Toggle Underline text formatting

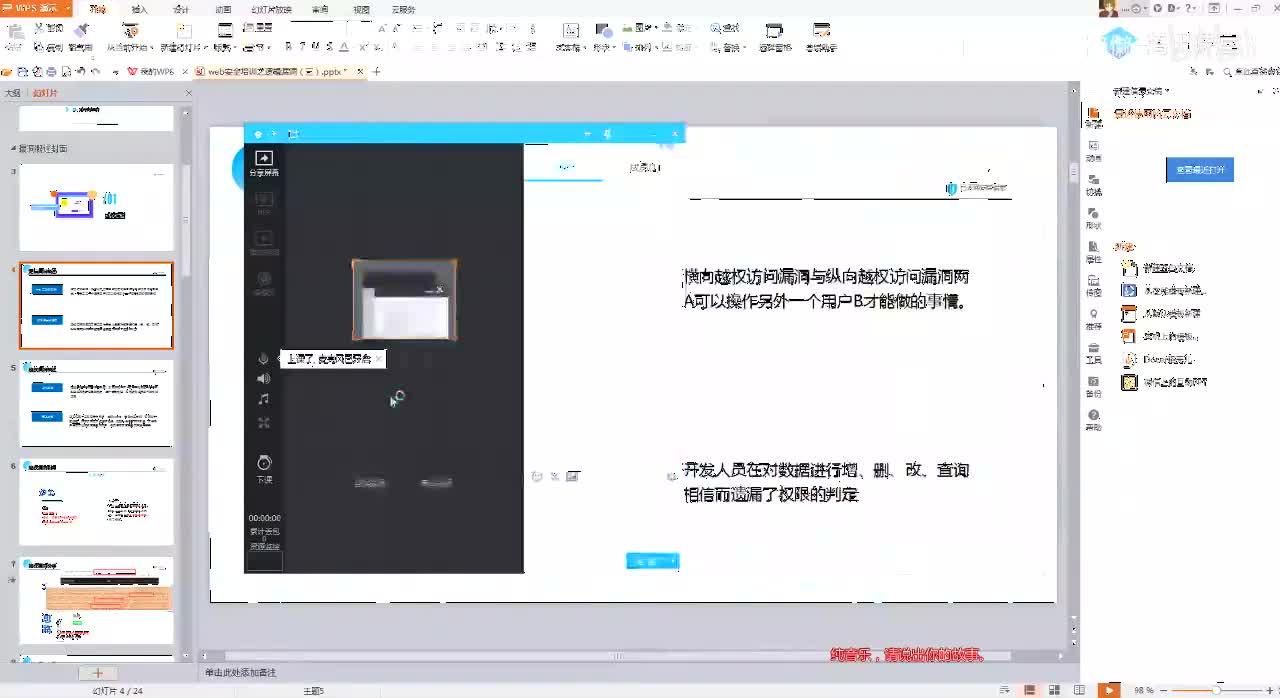click(316, 47)
